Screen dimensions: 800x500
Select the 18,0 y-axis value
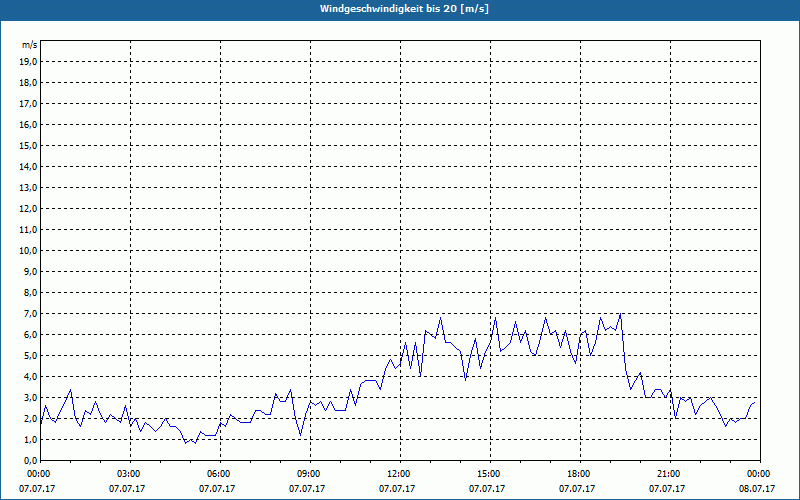(28, 83)
